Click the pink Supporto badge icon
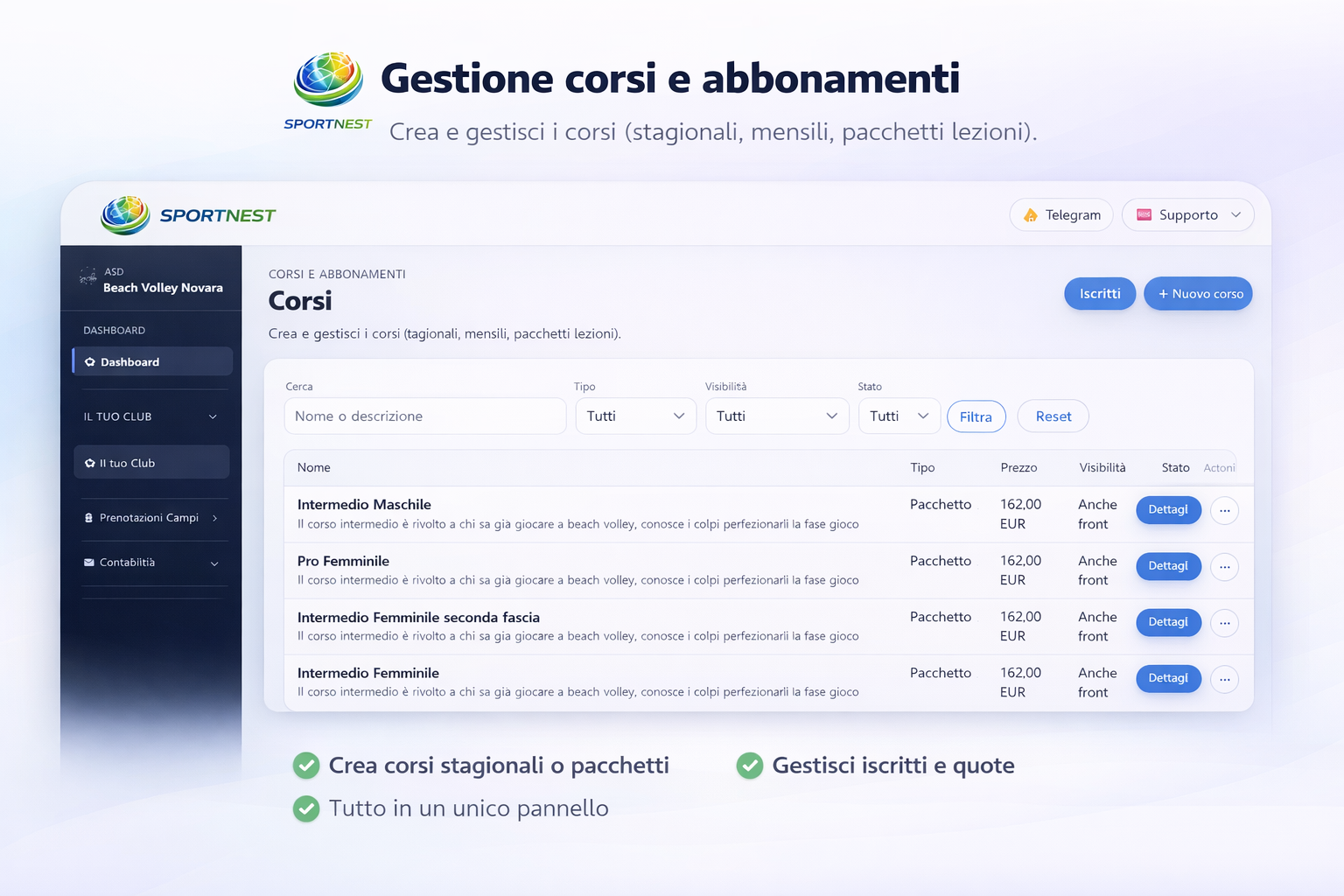The image size is (1344, 896). (1143, 214)
